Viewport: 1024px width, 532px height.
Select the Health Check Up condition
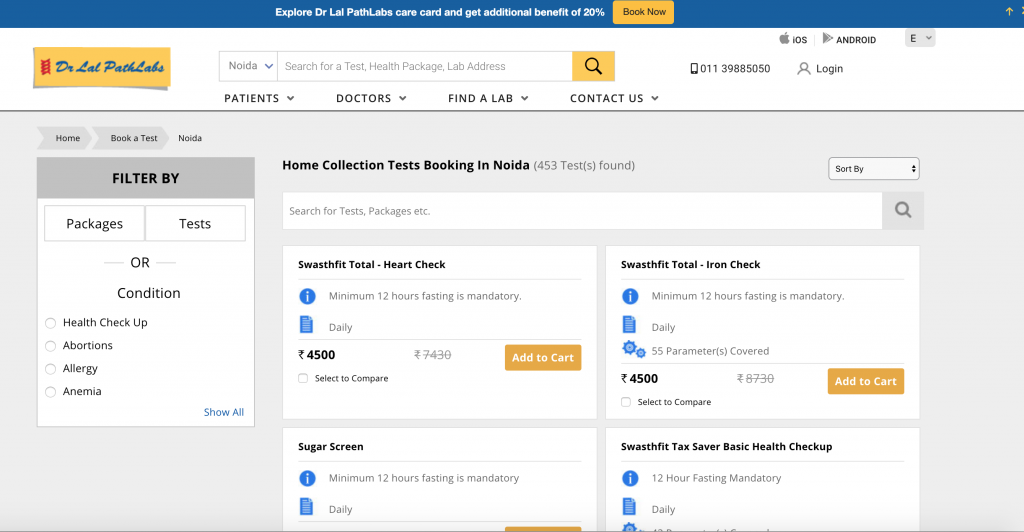click(50, 323)
